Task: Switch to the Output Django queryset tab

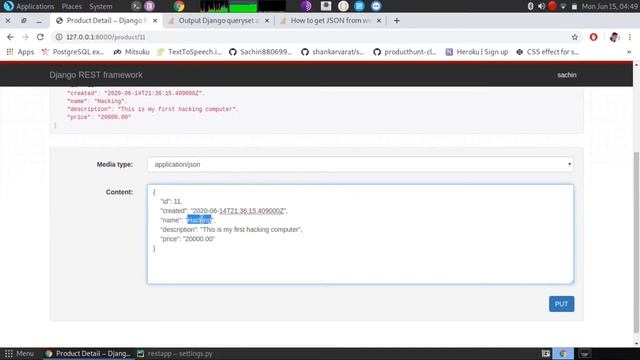Action: (x=219, y=20)
